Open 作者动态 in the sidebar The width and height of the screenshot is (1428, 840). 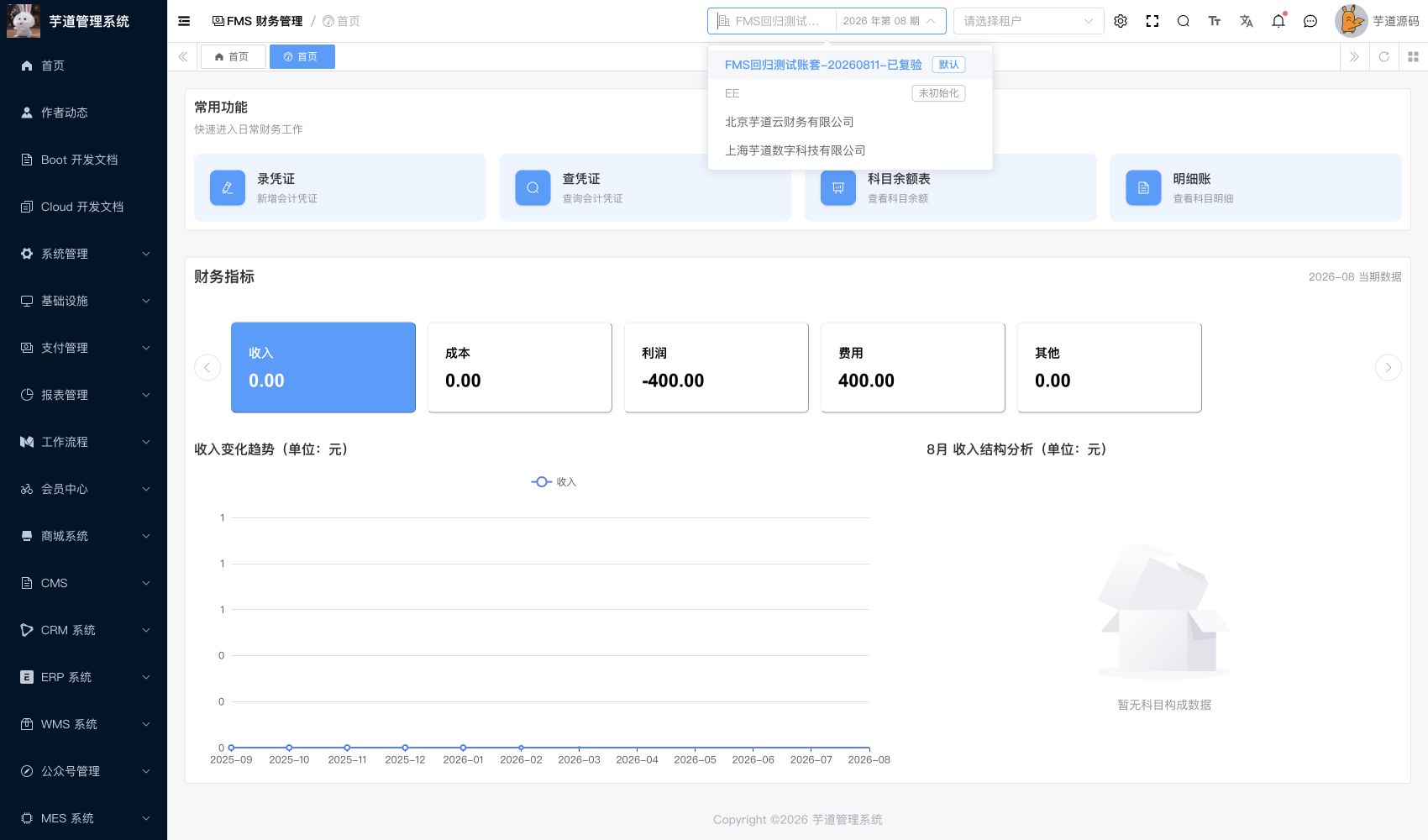(83, 113)
